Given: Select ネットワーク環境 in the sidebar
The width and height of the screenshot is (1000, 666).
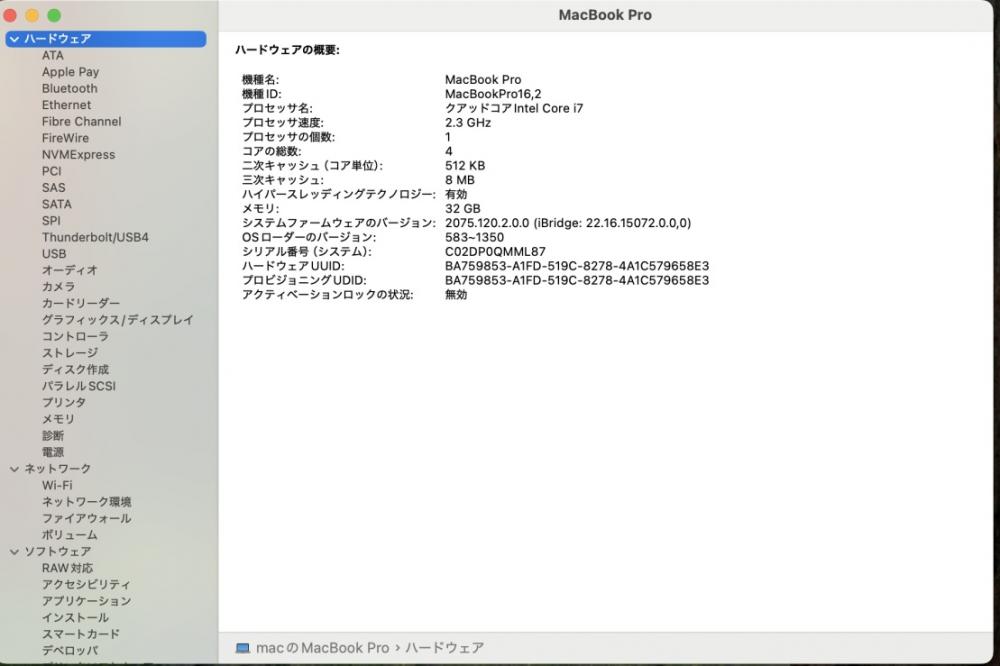Looking at the screenshot, I should tap(87, 502).
